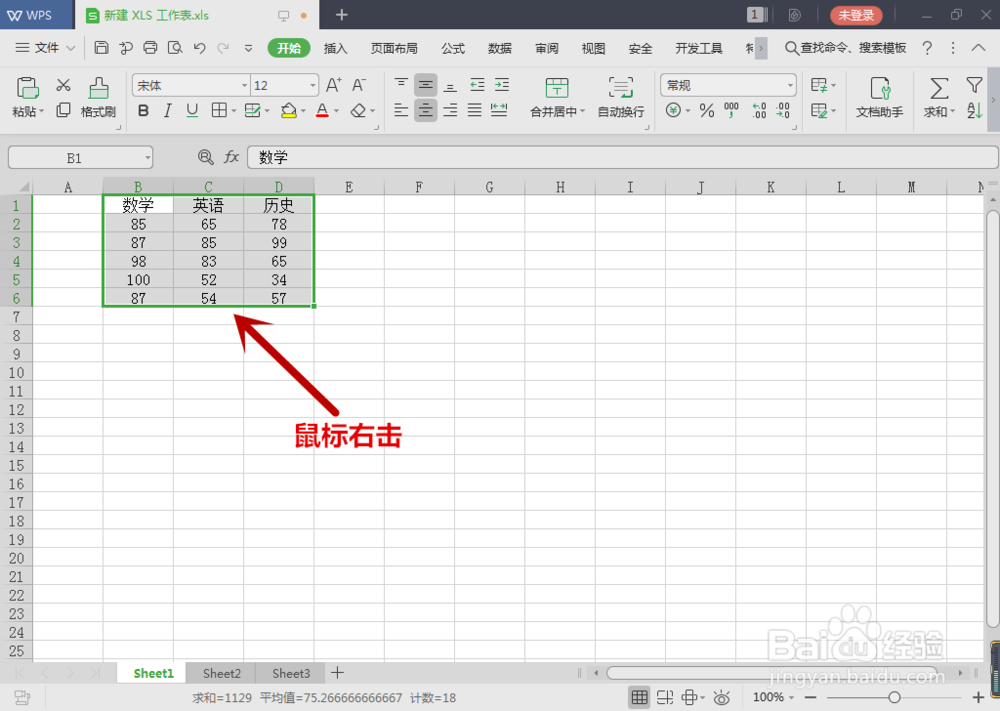
Task: Toggle Italic formatting
Action: (168, 111)
